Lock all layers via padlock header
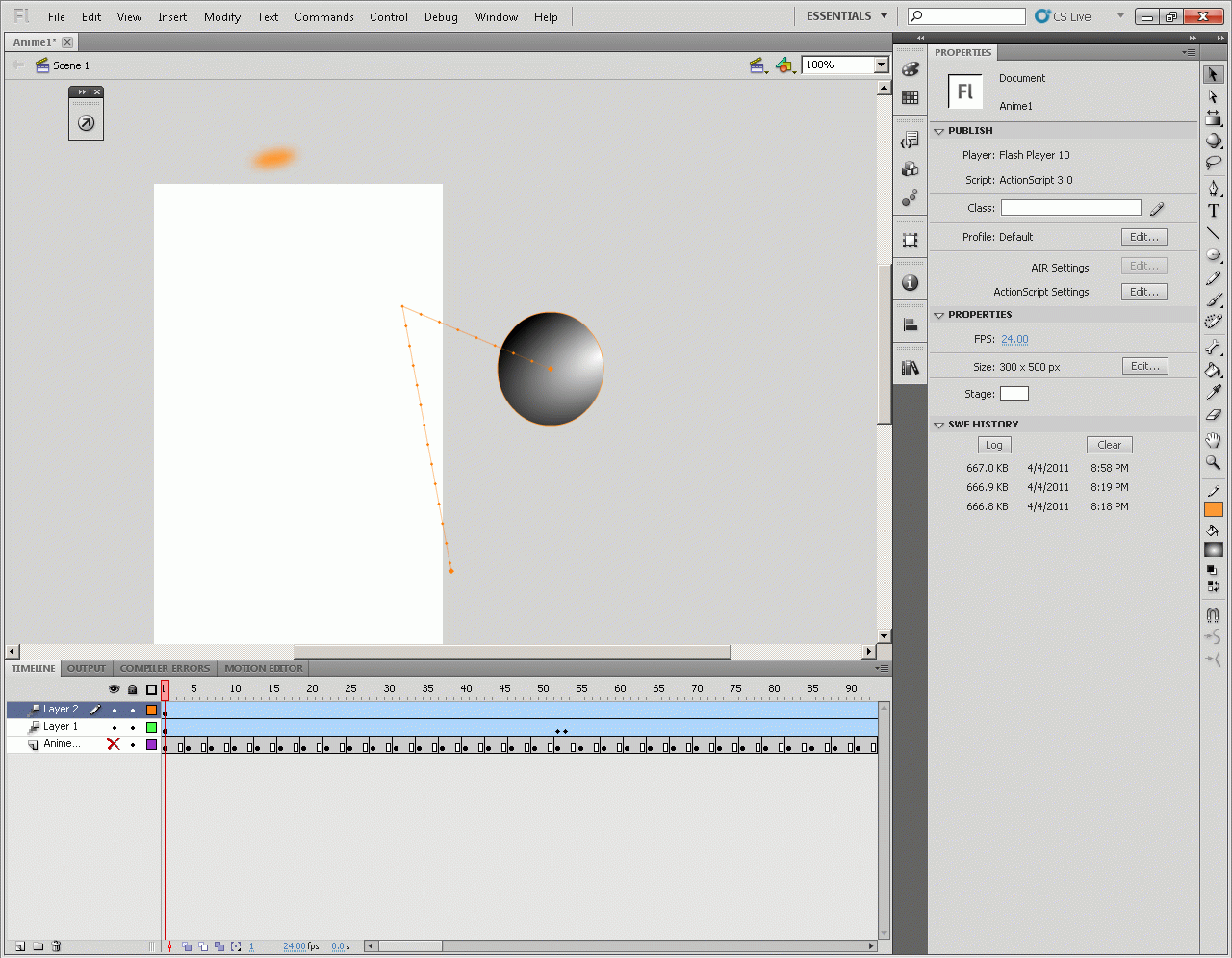Viewport: 1232px width, 958px height. pos(133,689)
